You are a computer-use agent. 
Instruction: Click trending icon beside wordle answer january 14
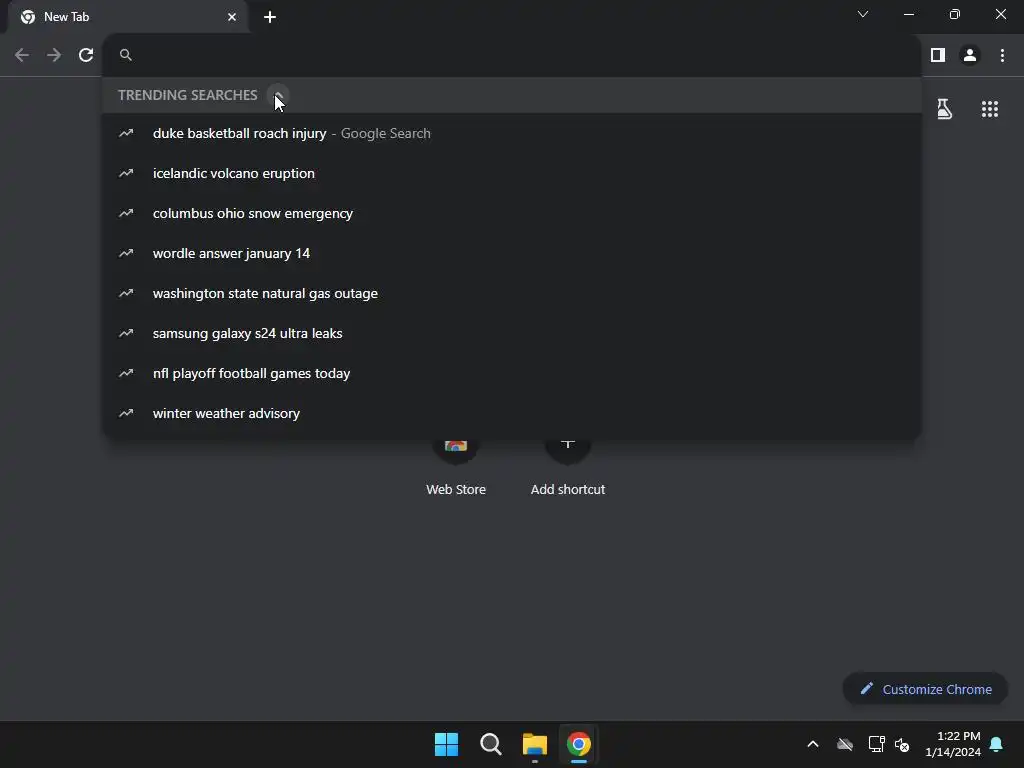pyautogui.click(x=126, y=253)
